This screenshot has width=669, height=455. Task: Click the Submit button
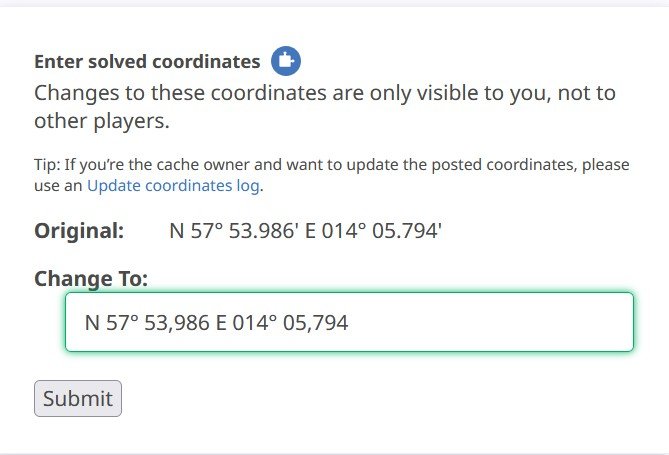(78, 398)
